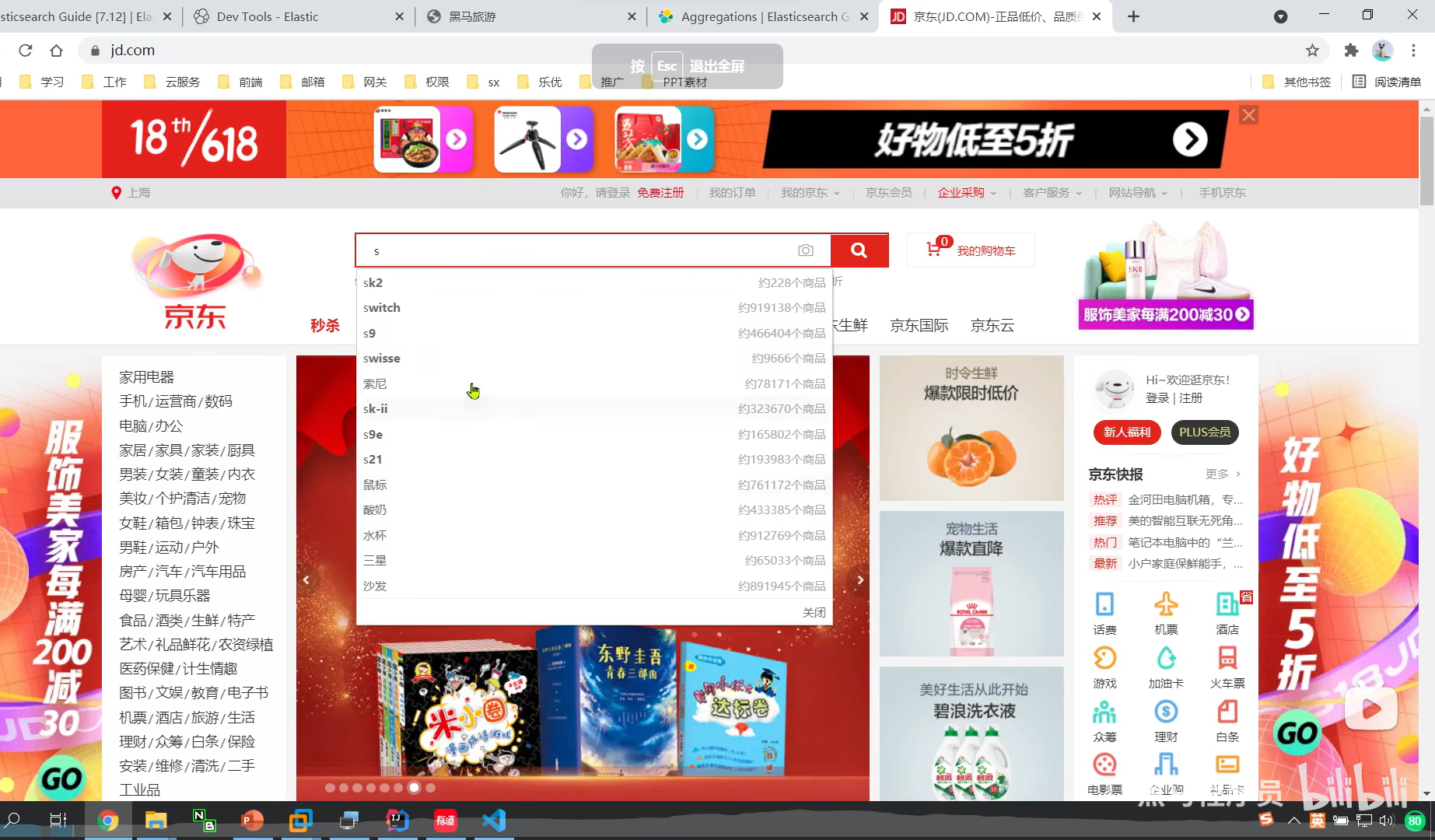This screenshot has width=1435, height=840.
Task: Select suggestion 'swisse'
Action: (594, 359)
